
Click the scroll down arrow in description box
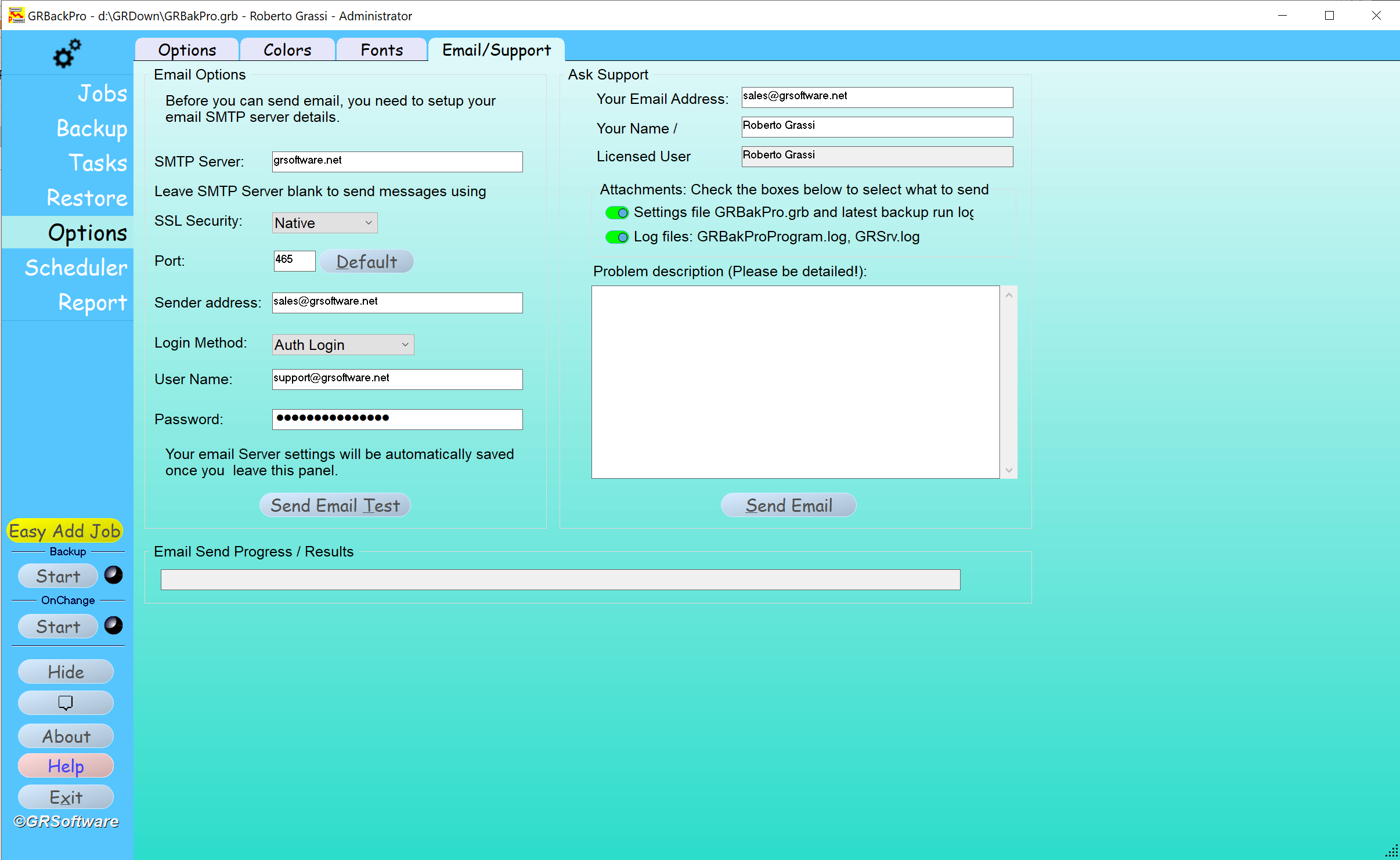pos(1009,470)
